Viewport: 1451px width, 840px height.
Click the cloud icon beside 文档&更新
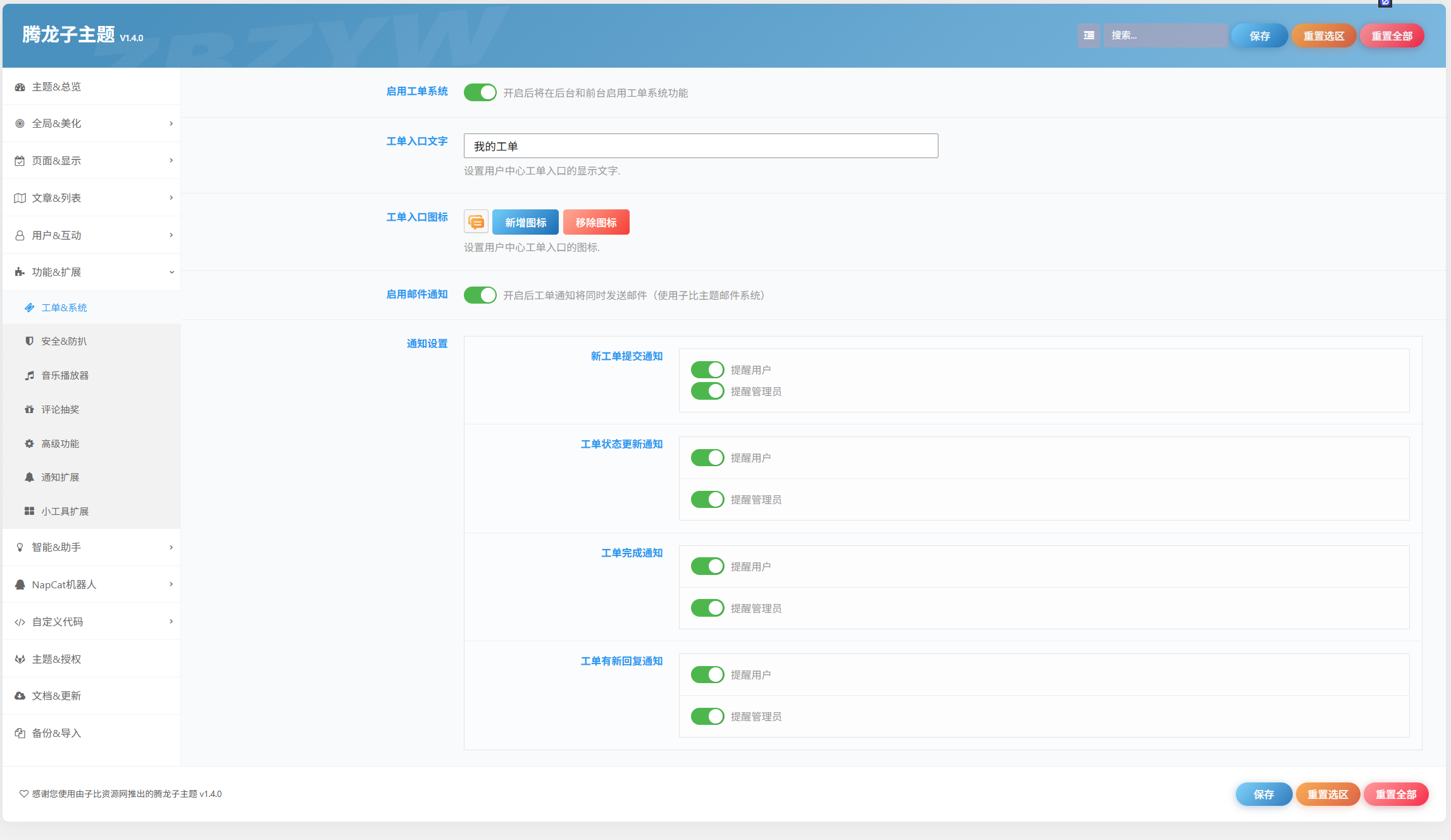tap(20, 696)
